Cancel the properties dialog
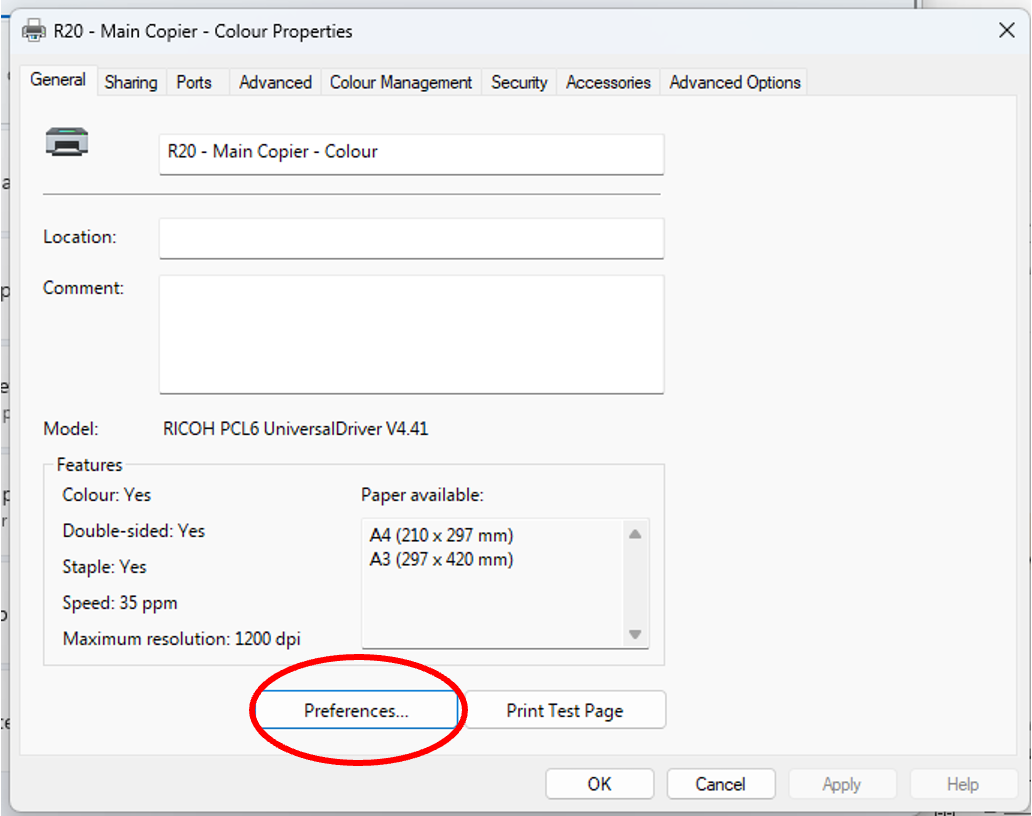This screenshot has height=816, width=1032. click(x=720, y=783)
